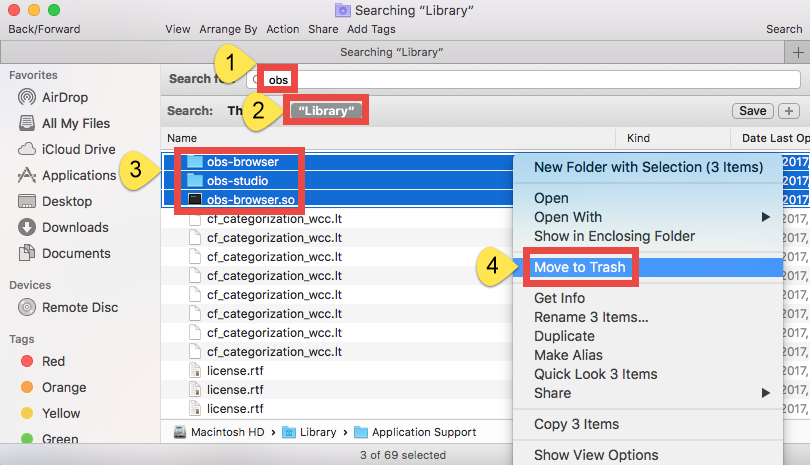Open the View toolbar option
The height and width of the screenshot is (465, 810).
178,29
